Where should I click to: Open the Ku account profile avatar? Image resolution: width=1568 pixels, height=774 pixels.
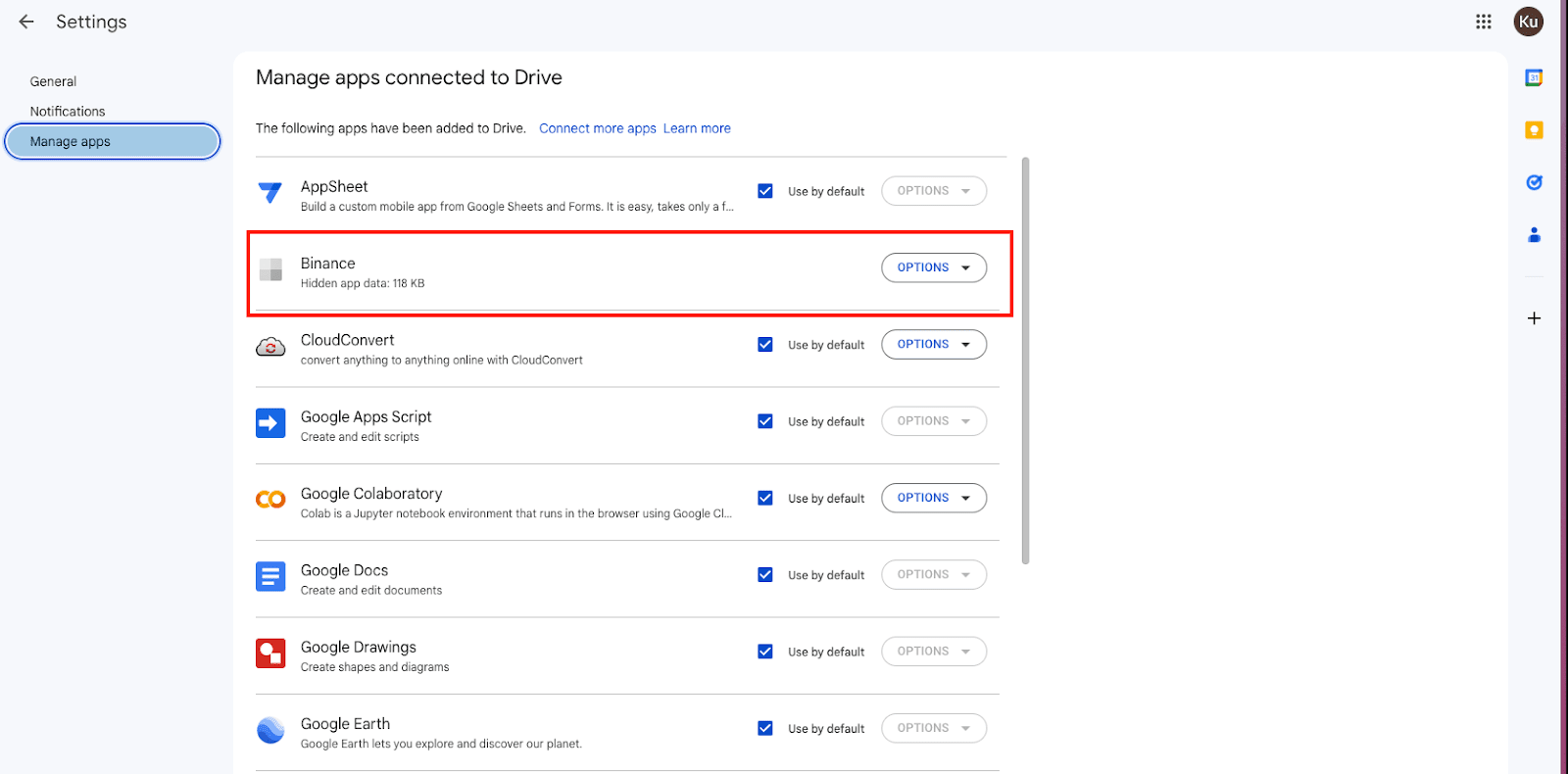(x=1528, y=22)
